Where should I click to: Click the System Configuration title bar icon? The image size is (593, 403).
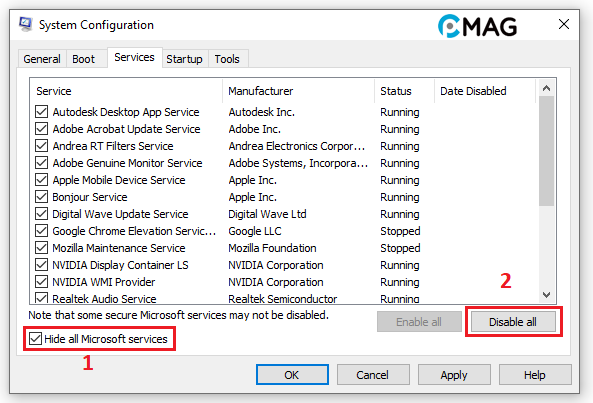26,25
